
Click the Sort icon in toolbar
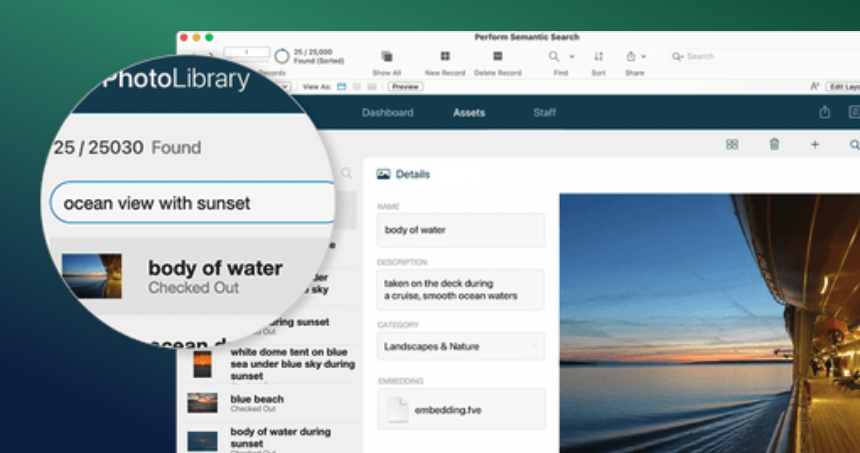(598, 56)
